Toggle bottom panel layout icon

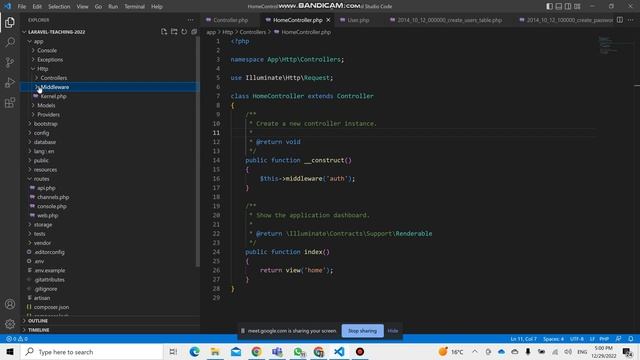(558, 6)
